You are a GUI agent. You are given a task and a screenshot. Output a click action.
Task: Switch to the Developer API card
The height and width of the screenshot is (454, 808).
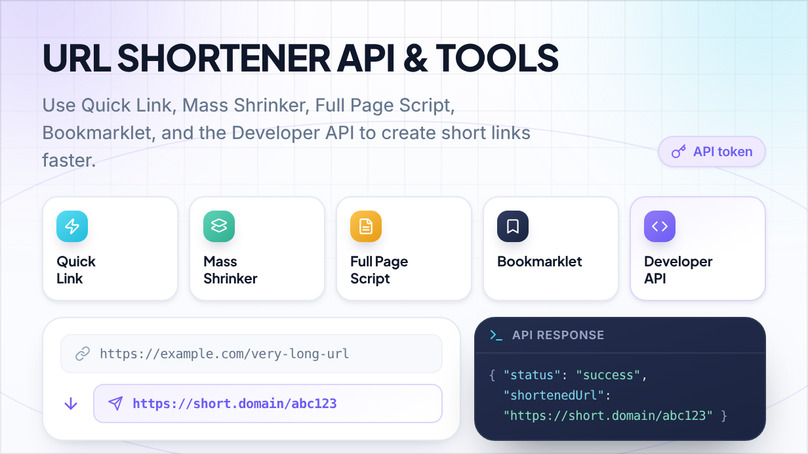[x=698, y=248]
